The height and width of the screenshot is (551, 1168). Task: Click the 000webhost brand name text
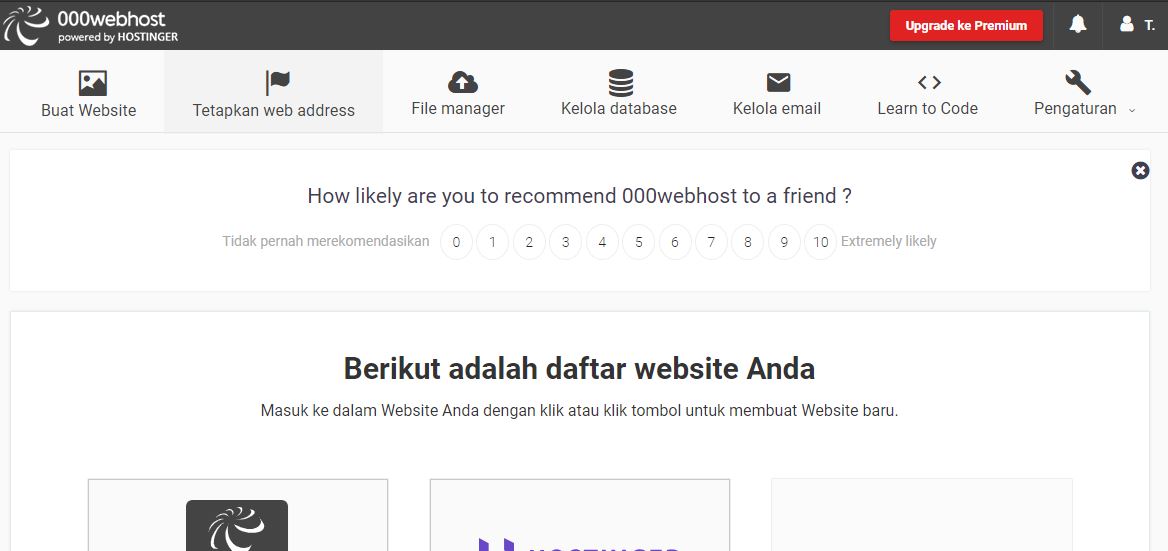pos(112,19)
